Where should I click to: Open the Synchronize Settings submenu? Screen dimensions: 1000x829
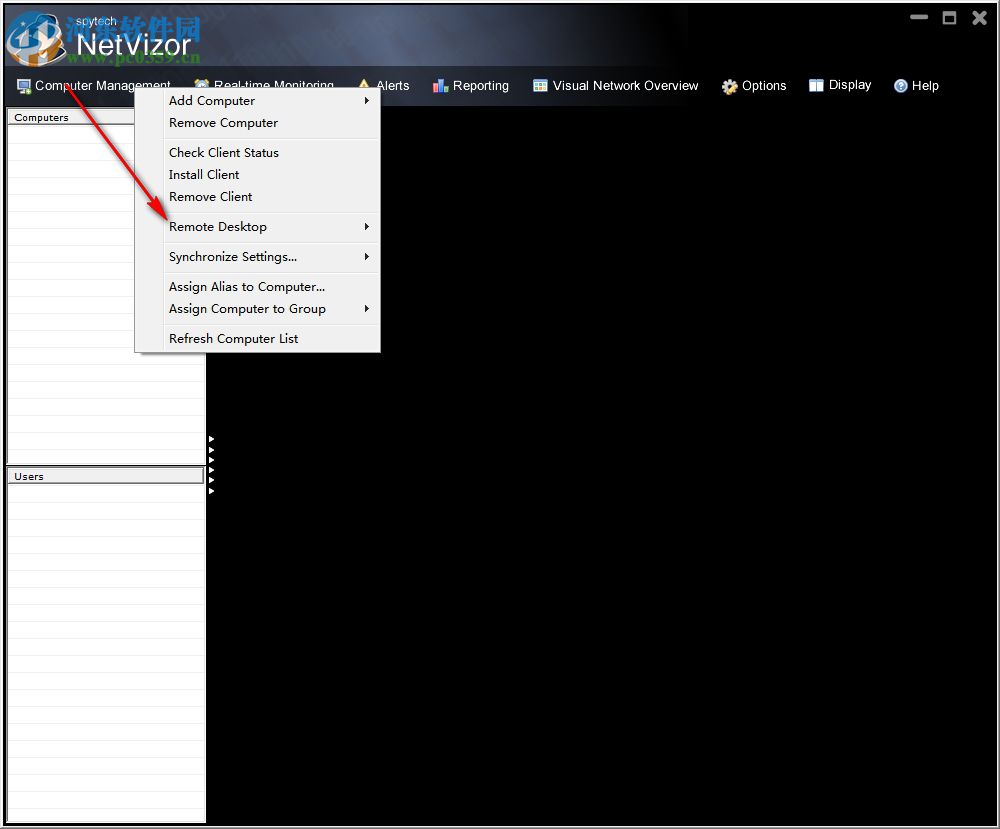[367, 257]
